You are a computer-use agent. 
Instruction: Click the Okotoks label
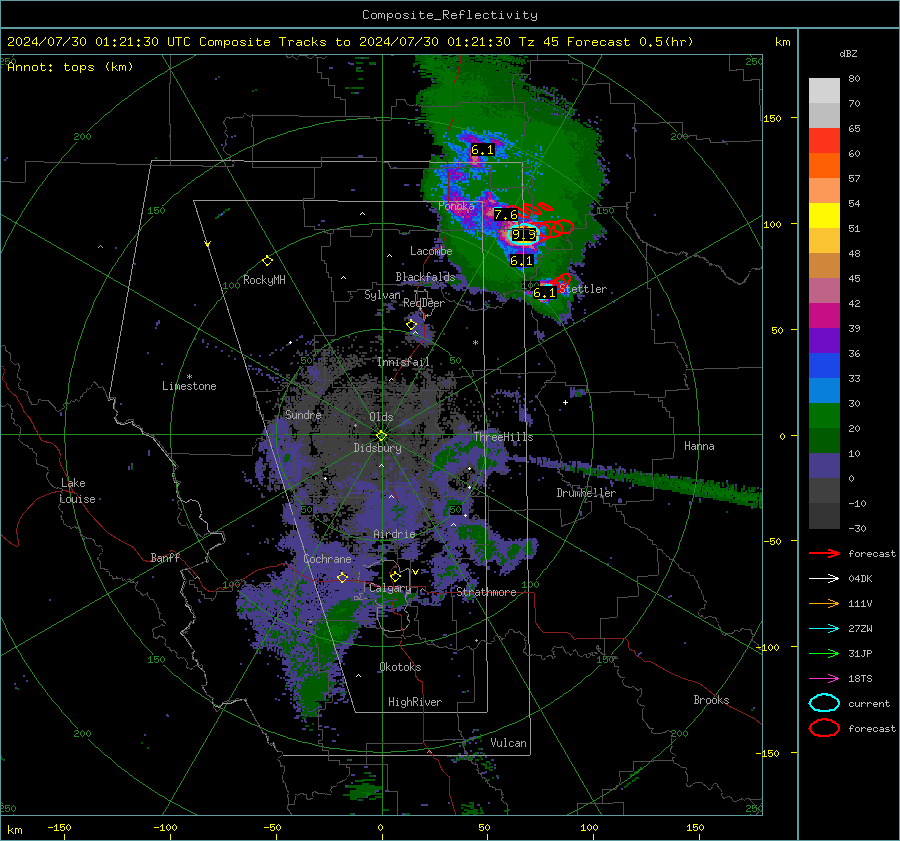pyautogui.click(x=400, y=667)
